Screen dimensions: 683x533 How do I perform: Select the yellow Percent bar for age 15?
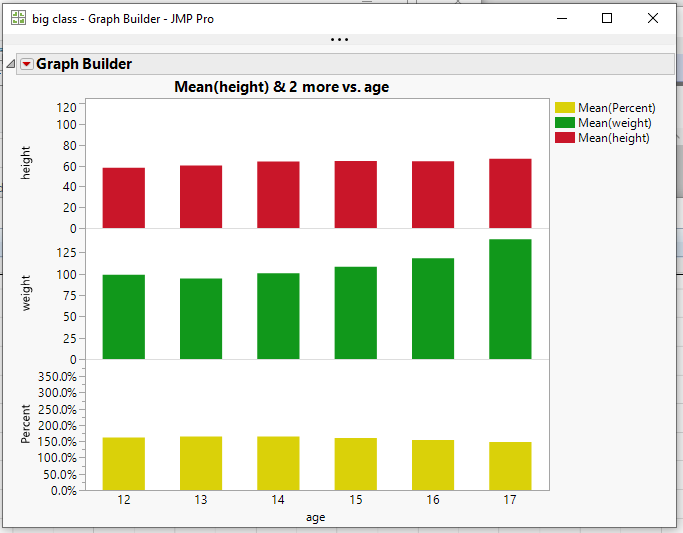click(x=355, y=464)
